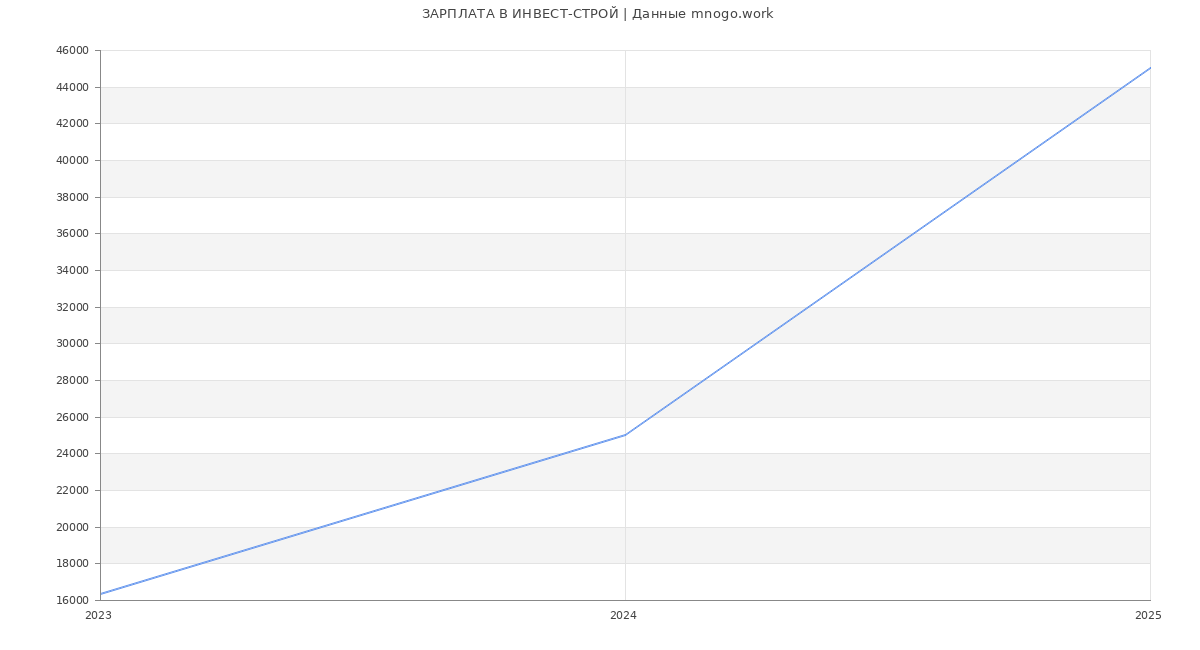Viewport: 1200px width, 650px height.
Task: Click the 44000 y-axis label
Action: [72, 88]
